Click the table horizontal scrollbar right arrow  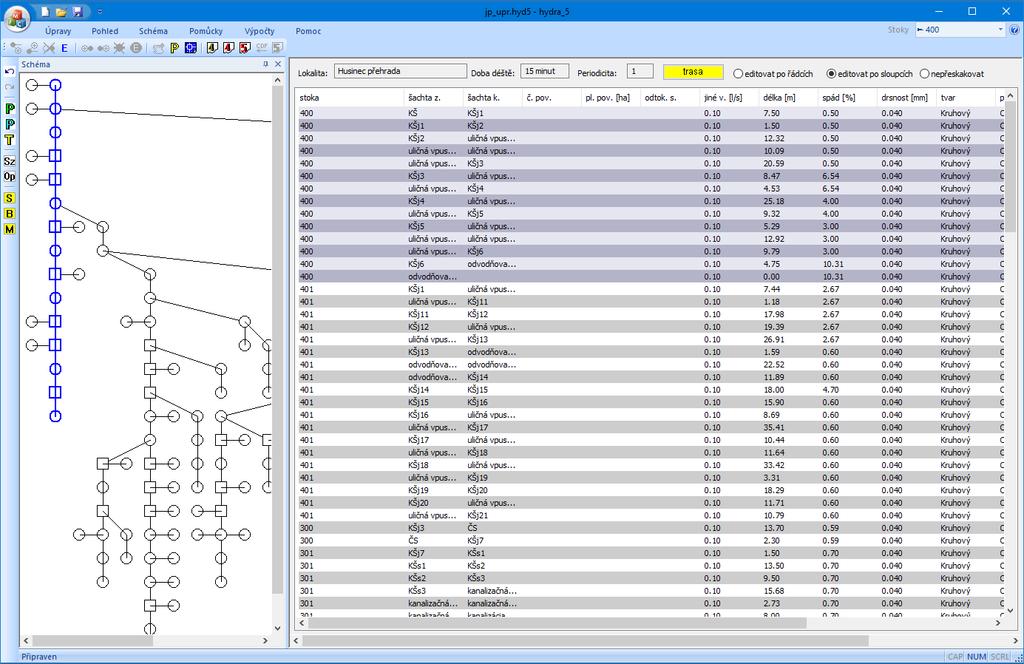point(997,623)
